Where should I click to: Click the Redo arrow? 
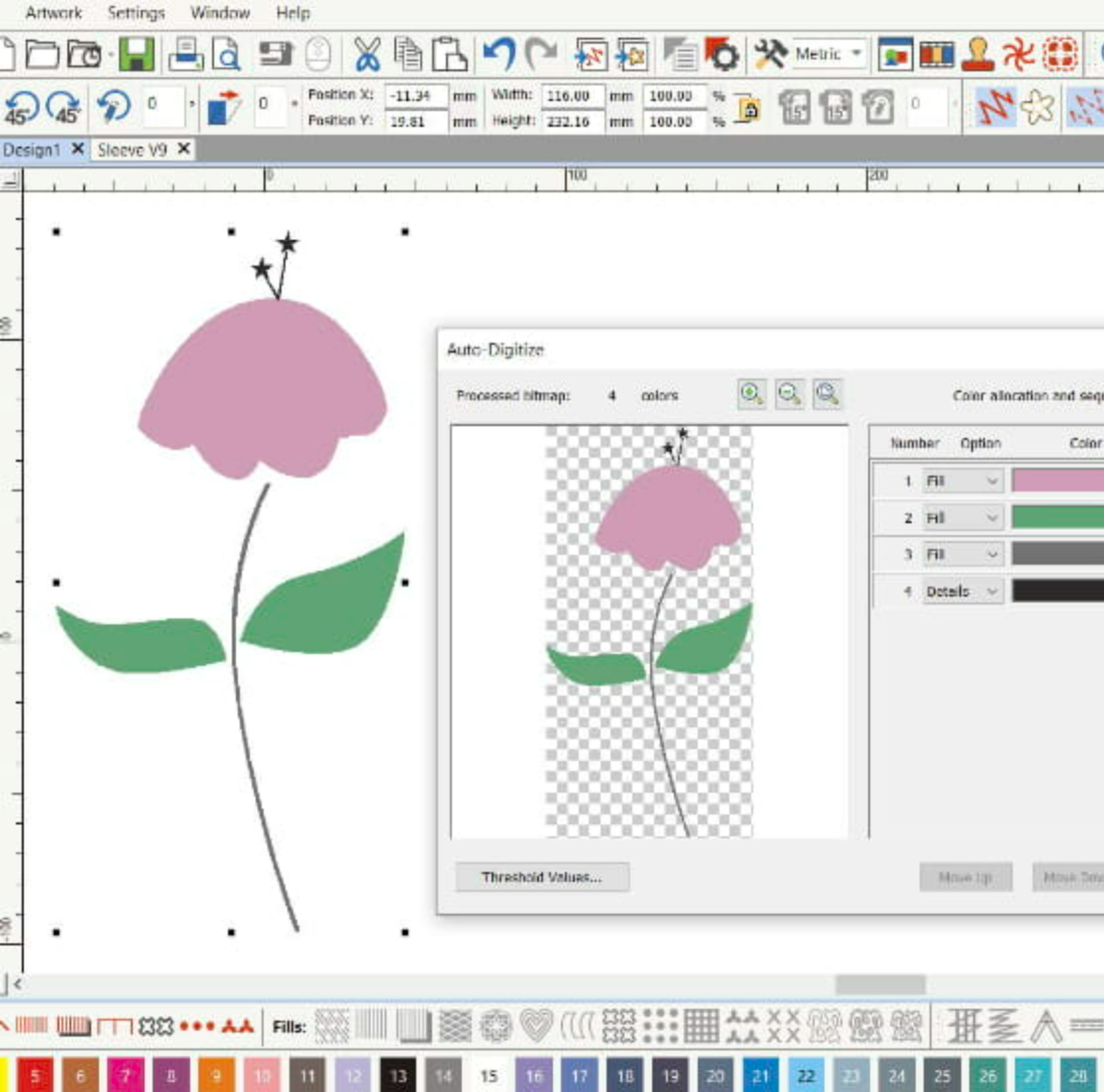[540, 55]
